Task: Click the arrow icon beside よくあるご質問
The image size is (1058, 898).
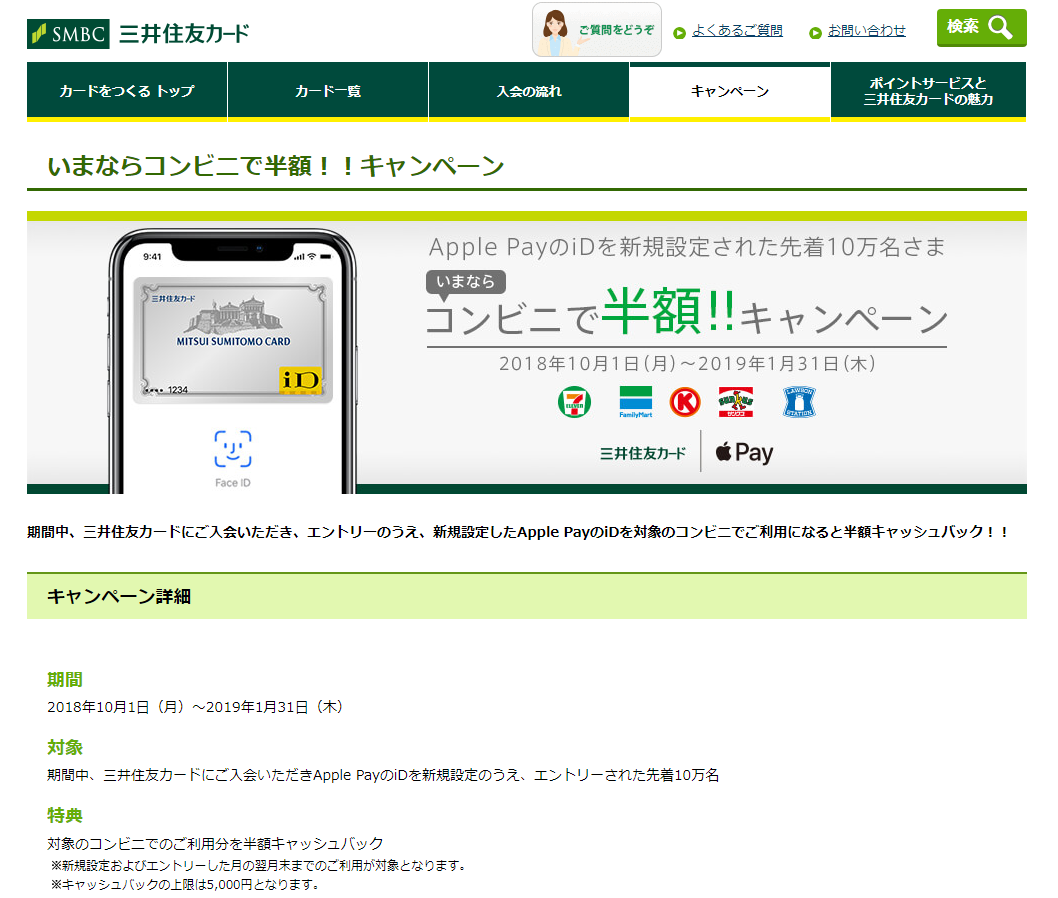Action: tap(679, 32)
